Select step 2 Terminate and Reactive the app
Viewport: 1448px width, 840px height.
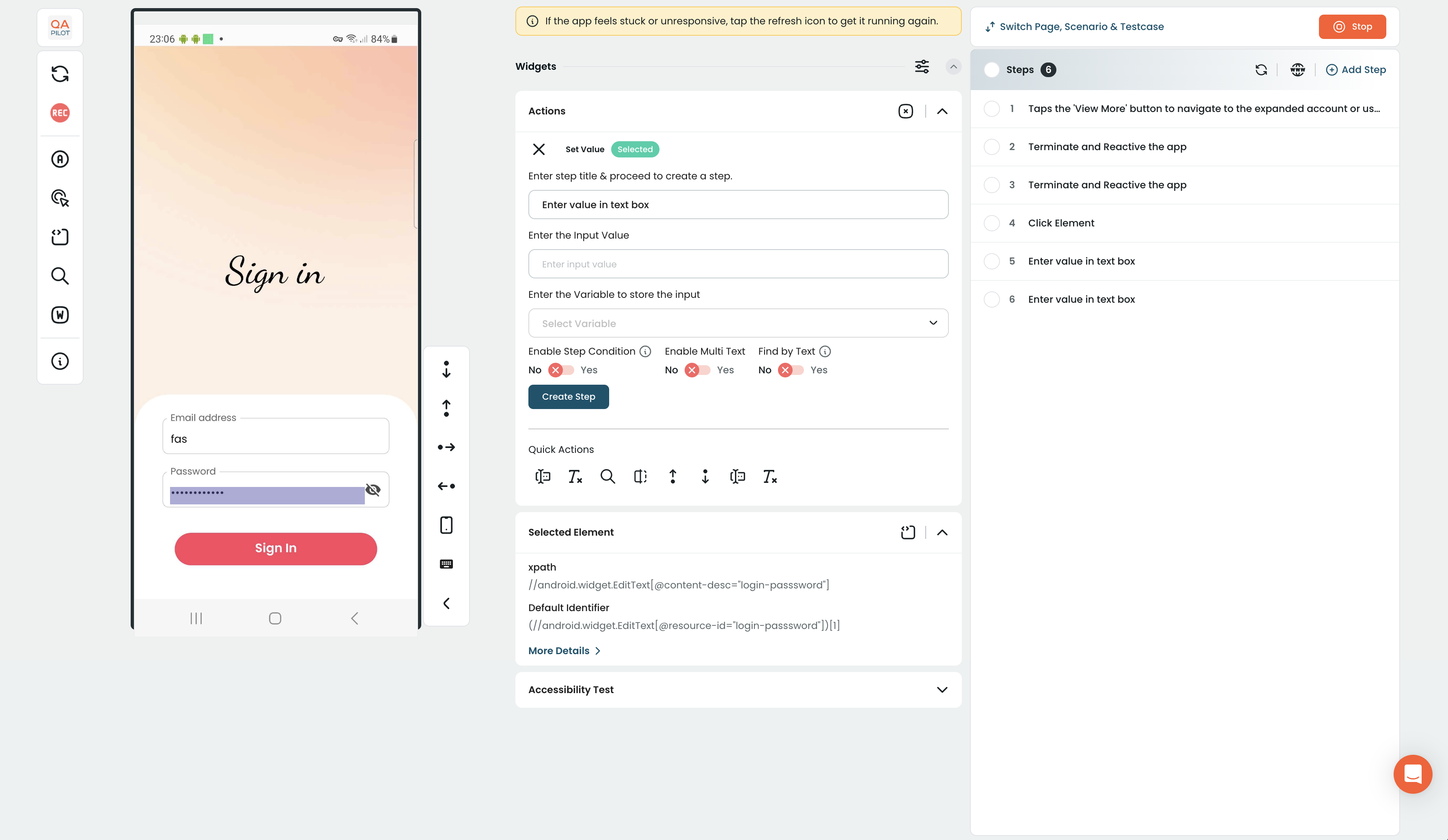point(1107,146)
